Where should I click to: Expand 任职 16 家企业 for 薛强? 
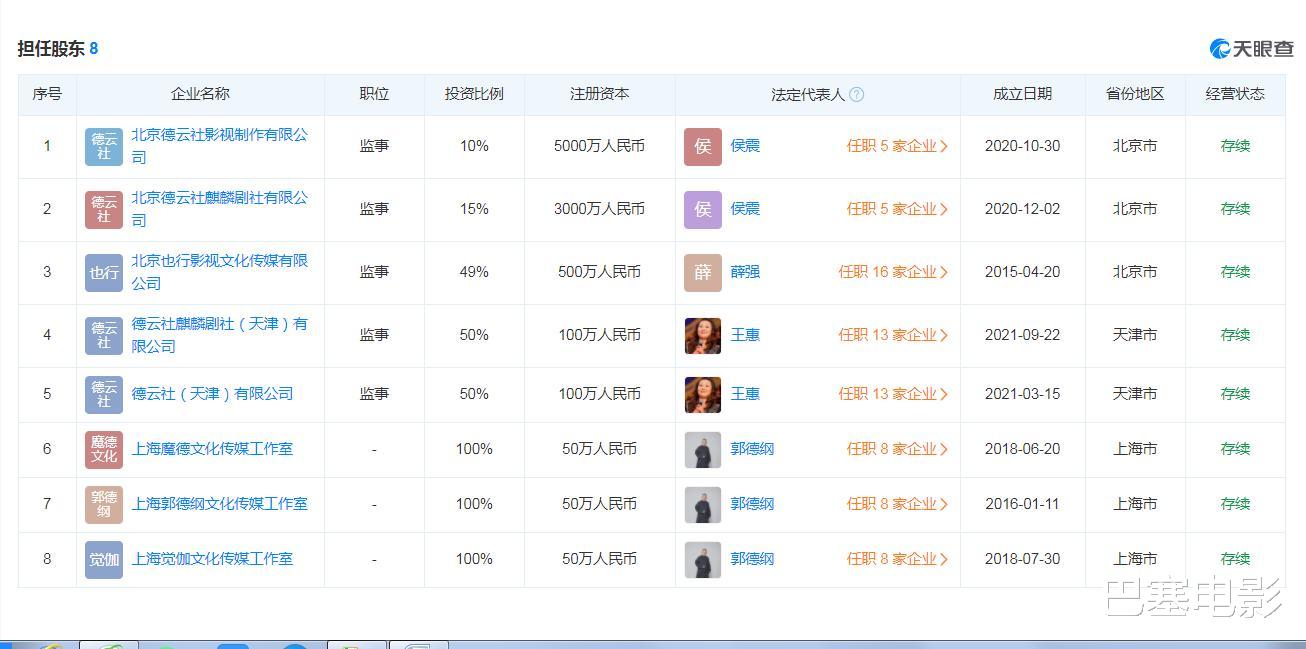pos(893,272)
